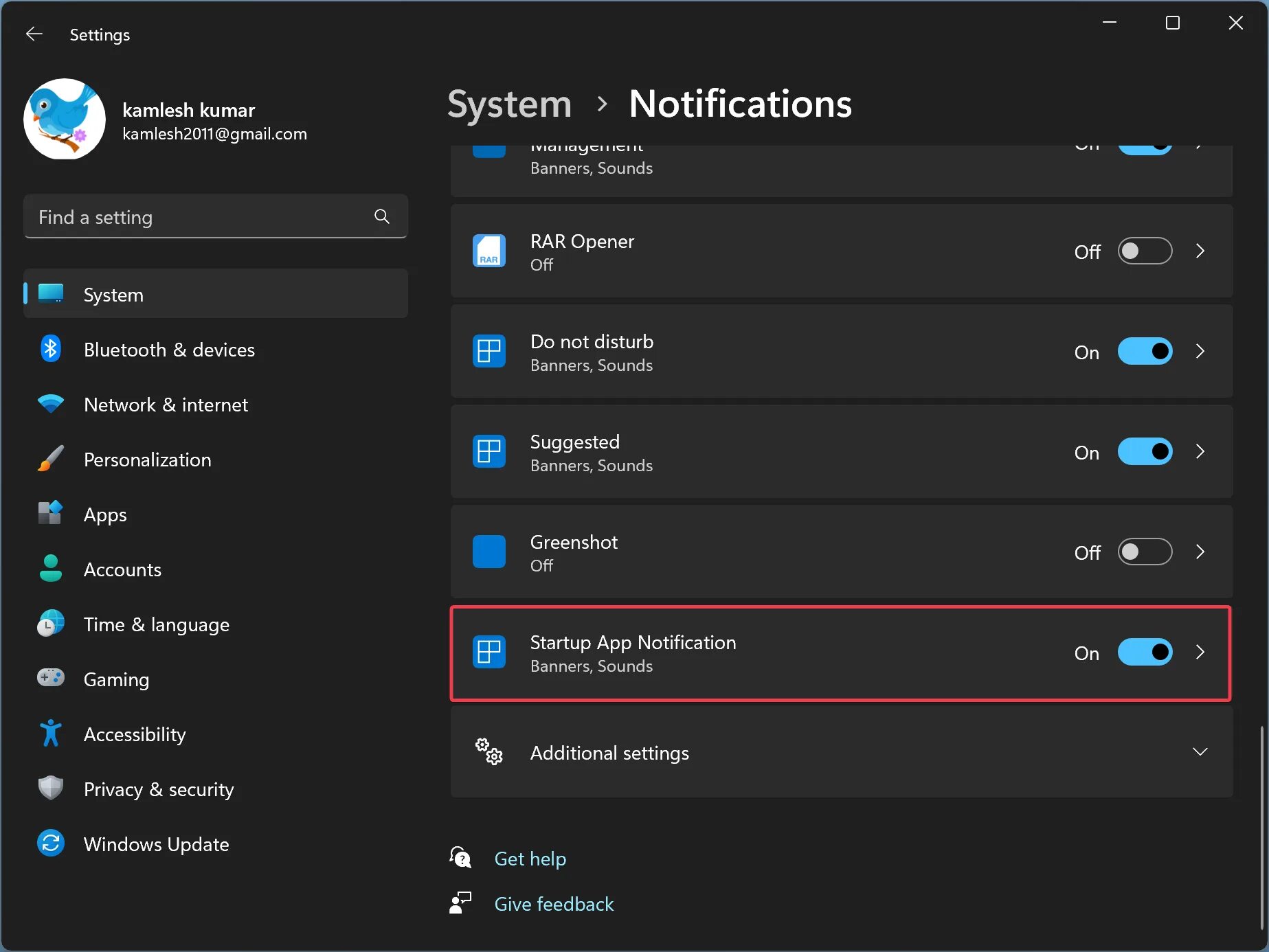
Task: Click the vertical scrollbar on right edge
Action: tap(1261, 824)
